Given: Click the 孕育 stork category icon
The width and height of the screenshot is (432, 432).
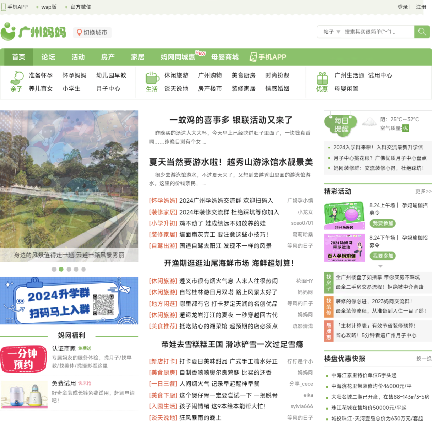Looking at the screenshot, I should [x=17, y=78].
